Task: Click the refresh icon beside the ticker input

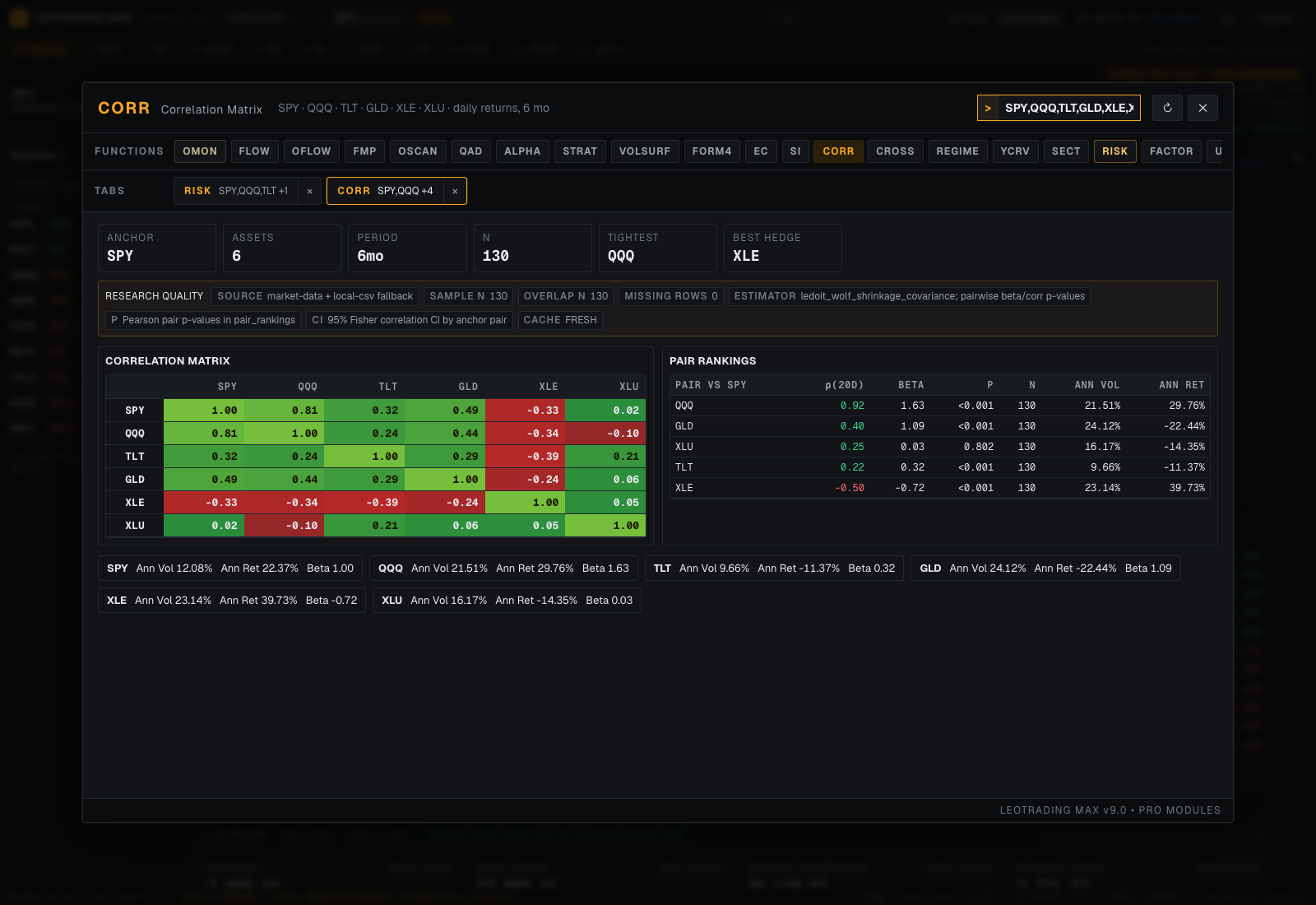Action: pyautogui.click(x=1167, y=108)
